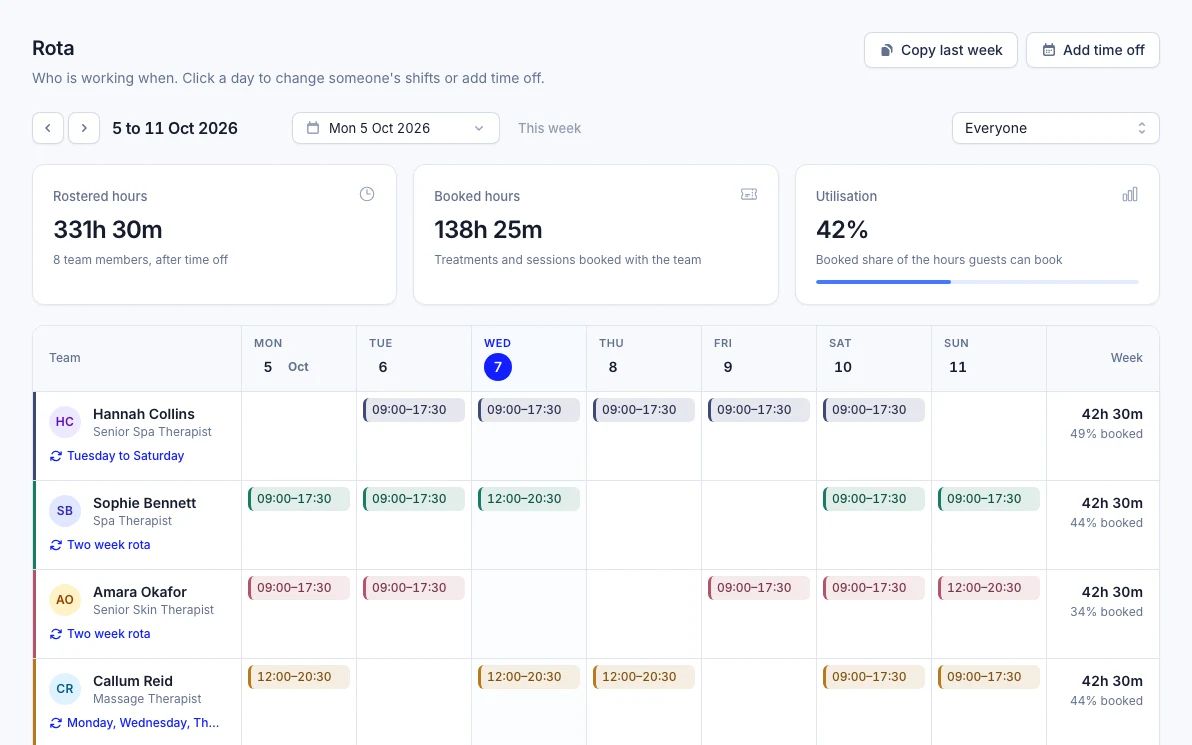Open Hannah Collins' Tuesday 09:00–17:30 shift
This screenshot has height=745, width=1192.
414,410
